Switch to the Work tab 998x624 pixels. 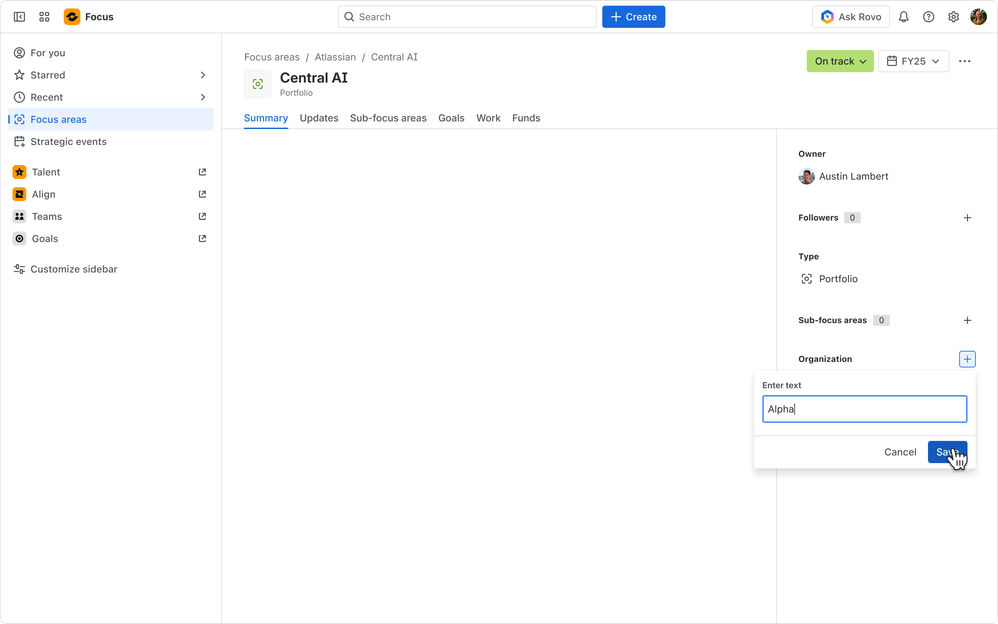(488, 118)
